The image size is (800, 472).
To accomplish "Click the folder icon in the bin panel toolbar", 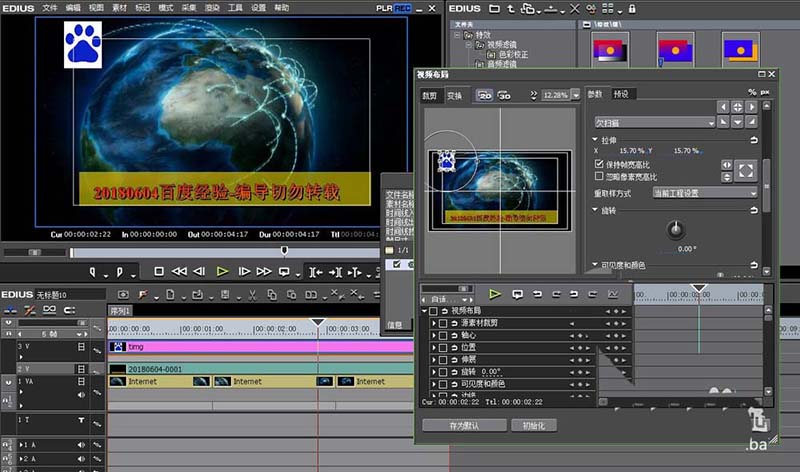I will click(x=494, y=9).
